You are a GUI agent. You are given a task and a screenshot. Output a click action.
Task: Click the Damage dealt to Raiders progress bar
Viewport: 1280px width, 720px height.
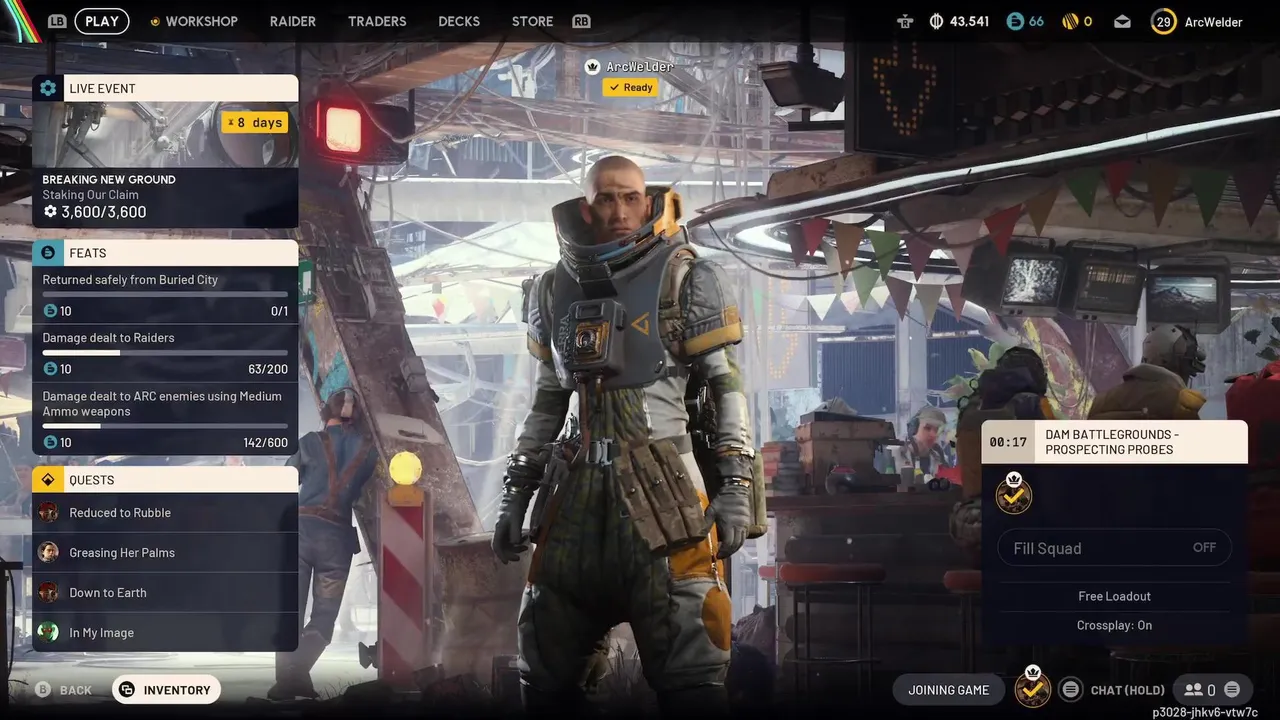pos(165,352)
